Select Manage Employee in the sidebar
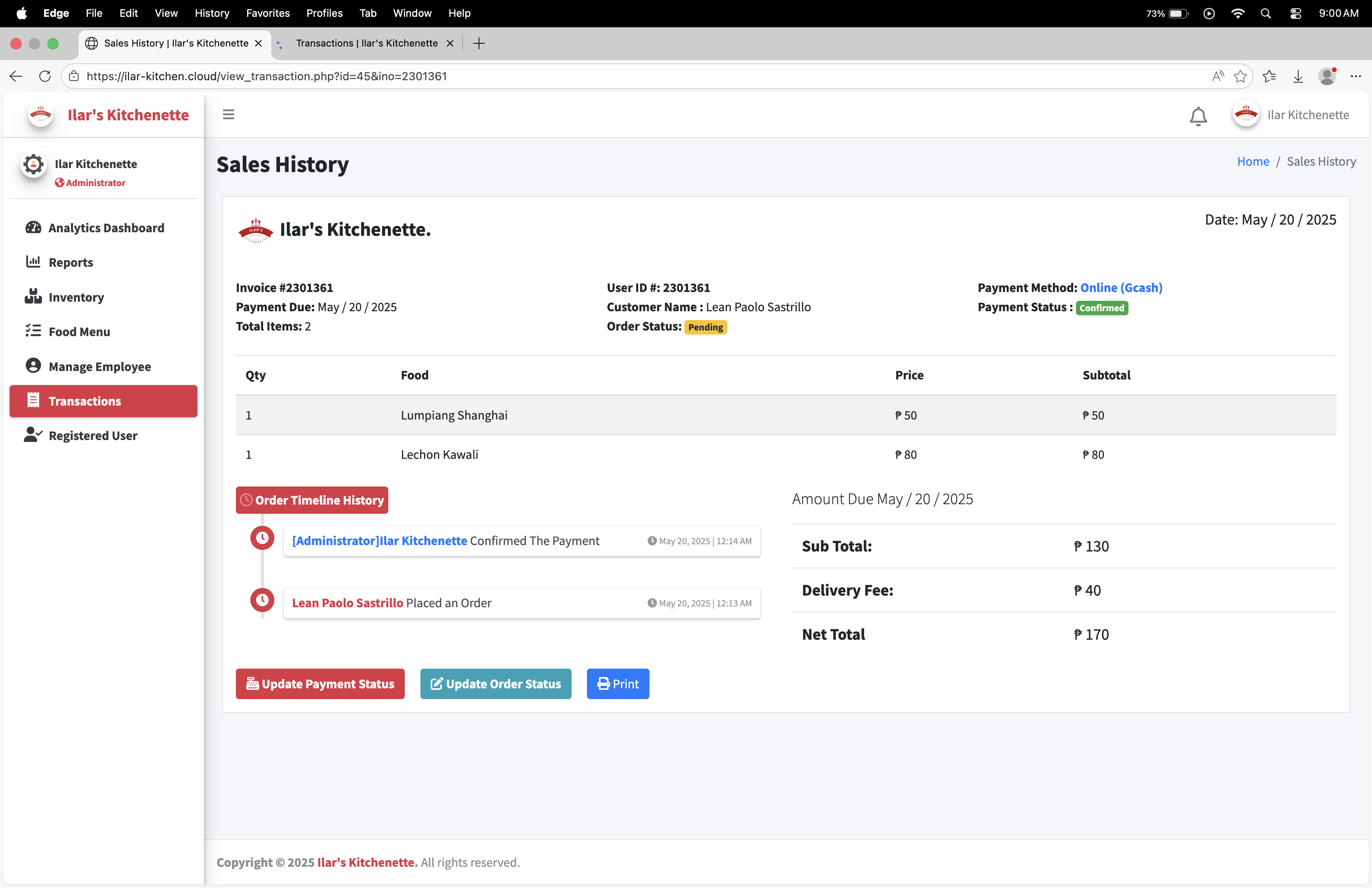The height and width of the screenshot is (888, 1372). coord(99,367)
